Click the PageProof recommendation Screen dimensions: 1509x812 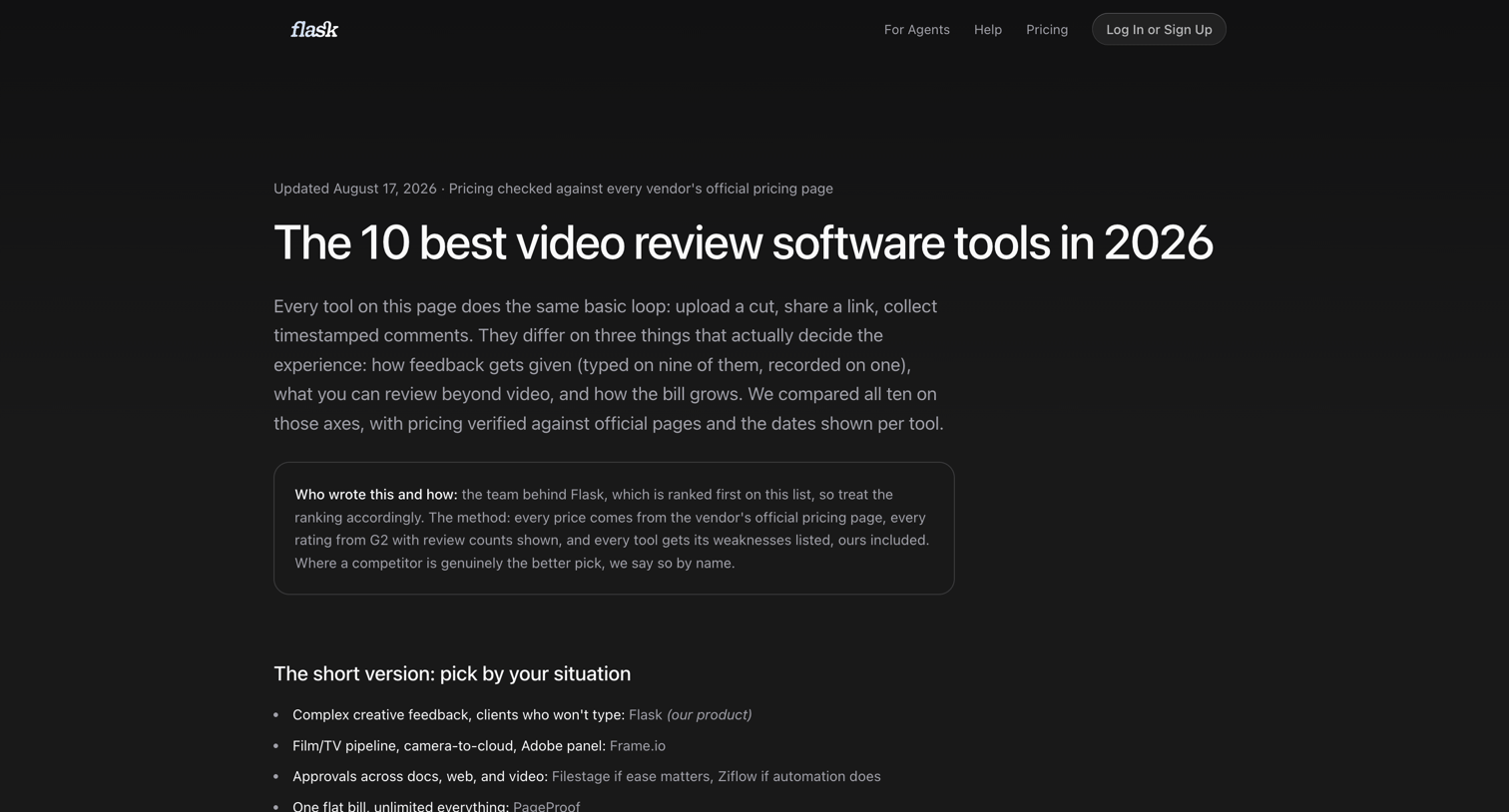[546, 806]
